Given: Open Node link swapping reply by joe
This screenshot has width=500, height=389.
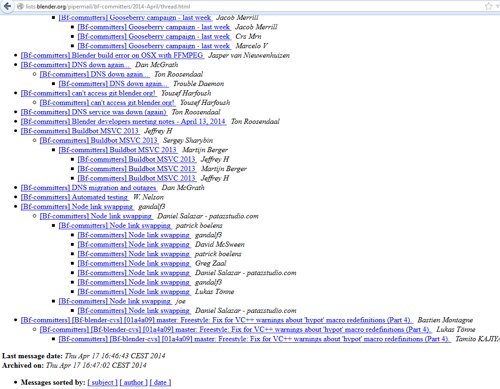Looking at the screenshot, I should pos(115,301).
